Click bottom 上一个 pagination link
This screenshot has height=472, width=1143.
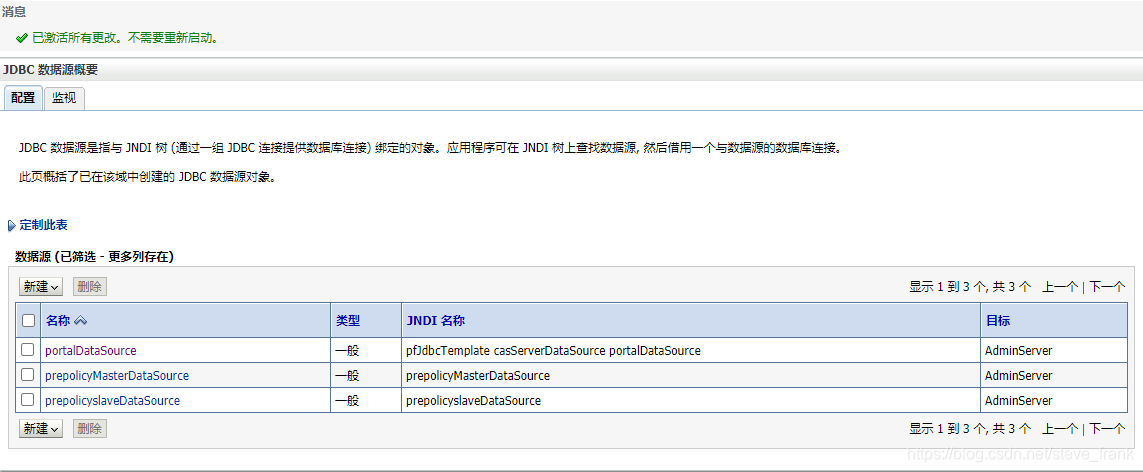1060,428
